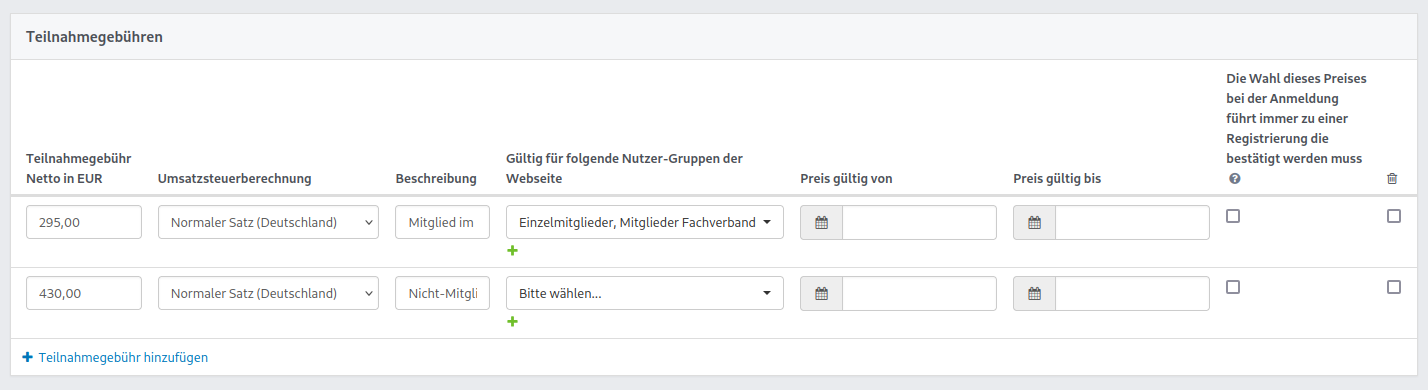Click Teilnahmegebühr hinzufügen link

(115, 357)
